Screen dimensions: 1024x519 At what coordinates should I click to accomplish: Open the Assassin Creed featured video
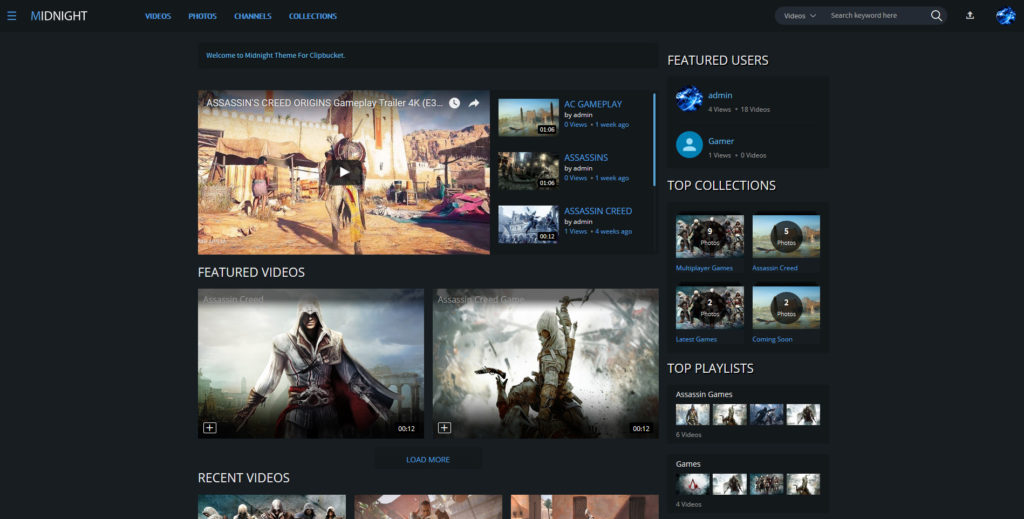coord(311,364)
